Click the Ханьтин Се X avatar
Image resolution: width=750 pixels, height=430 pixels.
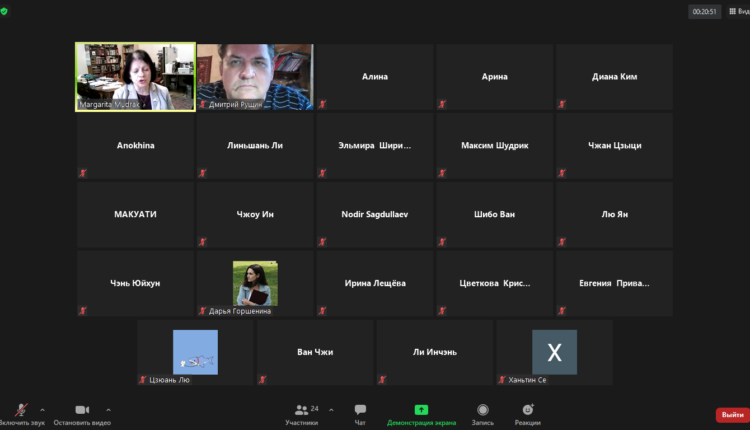pos(554,352)
